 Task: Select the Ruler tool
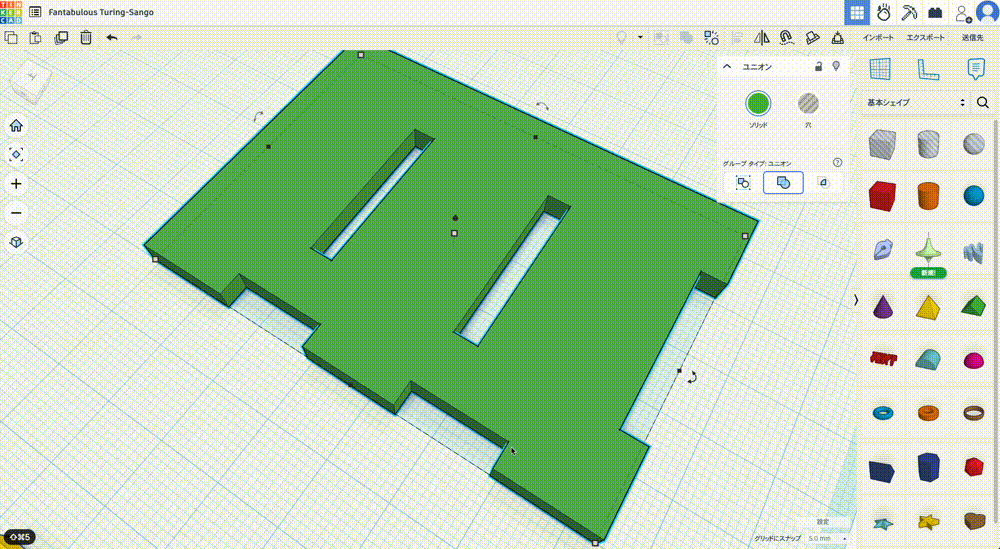click(x=927, y=69)
